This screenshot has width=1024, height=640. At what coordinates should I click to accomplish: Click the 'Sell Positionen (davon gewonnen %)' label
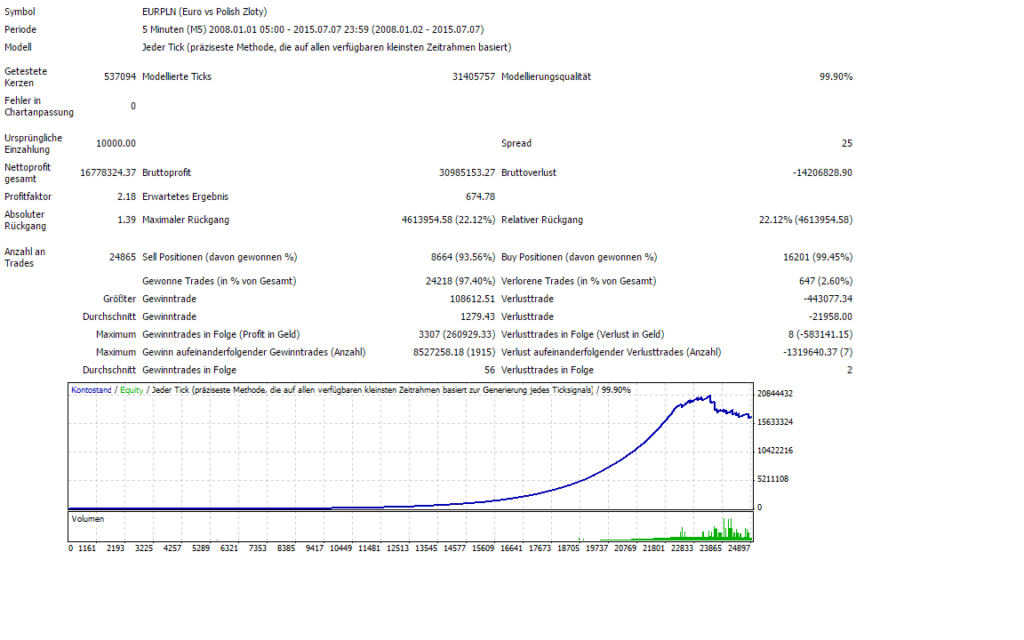(x=219, y=257)
